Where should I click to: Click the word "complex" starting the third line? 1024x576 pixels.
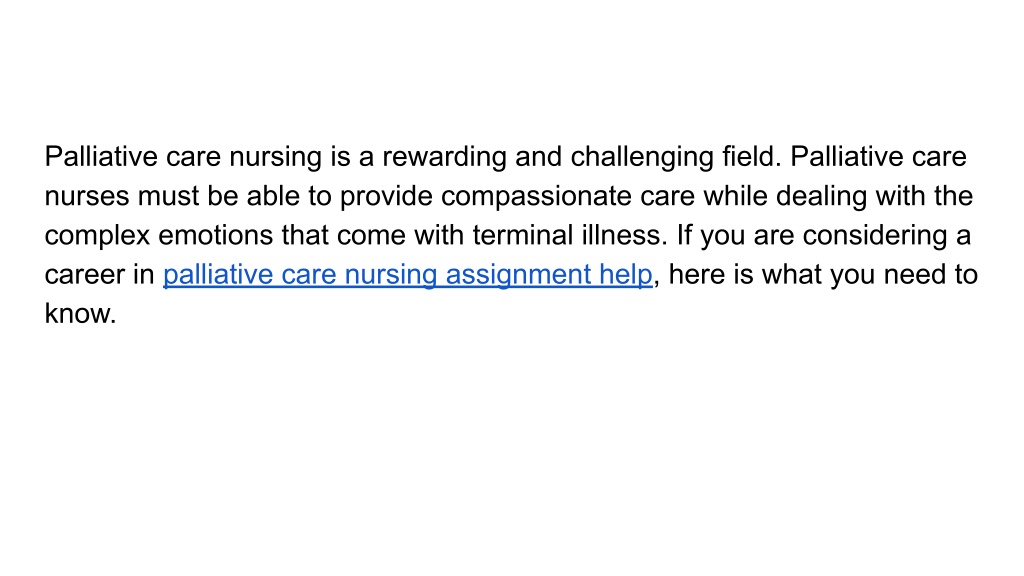point(97,236)
